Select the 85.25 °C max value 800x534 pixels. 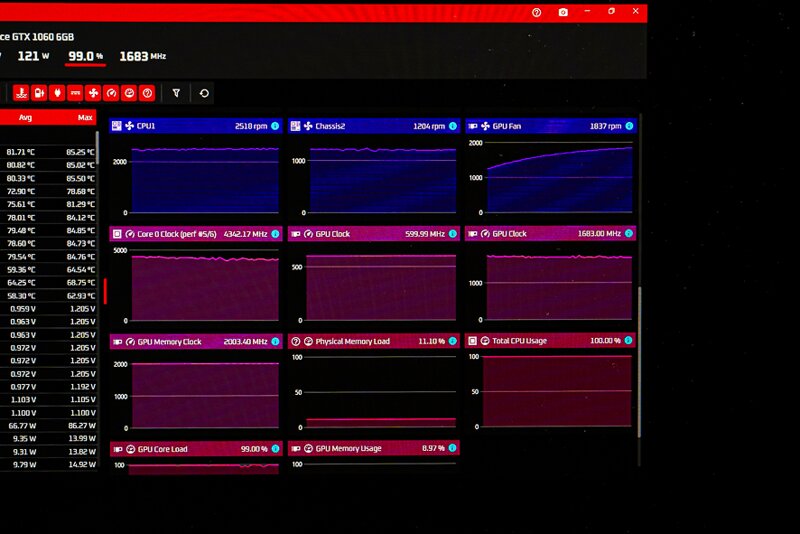pos(80,152)
